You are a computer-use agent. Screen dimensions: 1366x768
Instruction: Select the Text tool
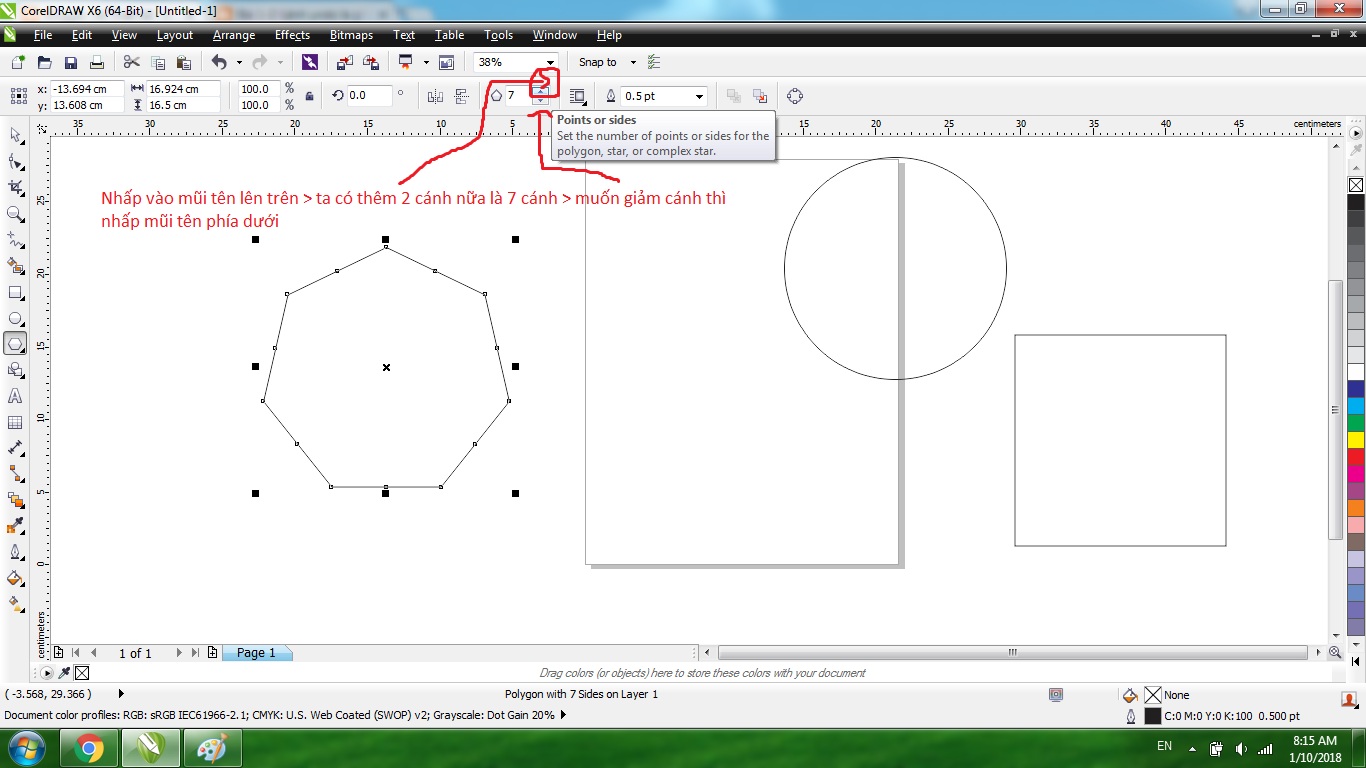tap(15, 396)
